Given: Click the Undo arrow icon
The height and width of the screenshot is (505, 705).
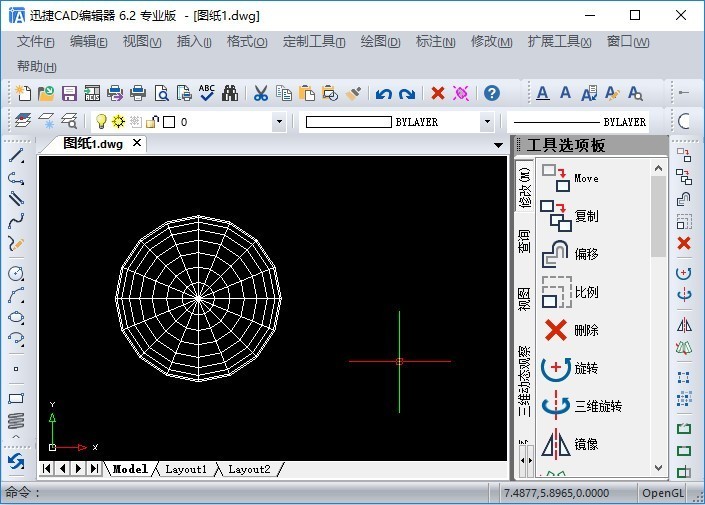Looking at the screenshot, I should (384, 94).
